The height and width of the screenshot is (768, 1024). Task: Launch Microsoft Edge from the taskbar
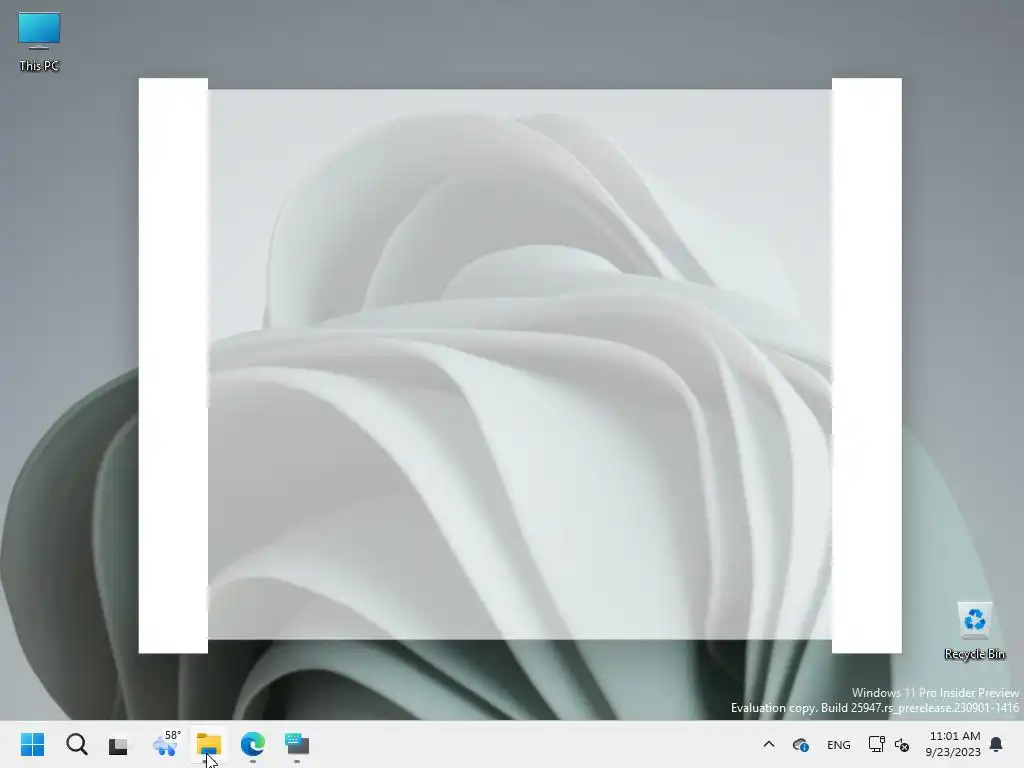coord(253,744)
